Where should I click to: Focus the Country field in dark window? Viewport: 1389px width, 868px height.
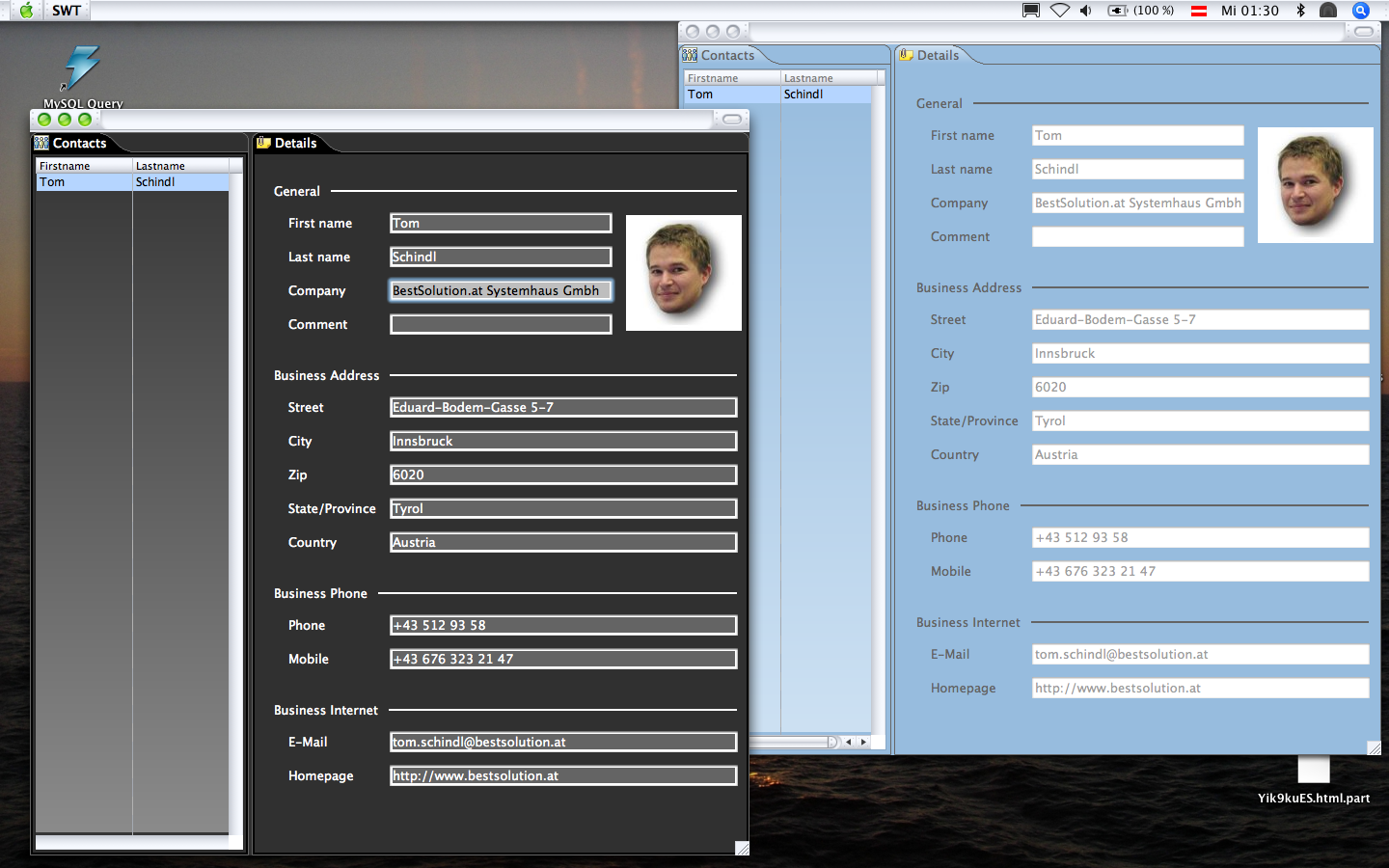coord(563,543)
